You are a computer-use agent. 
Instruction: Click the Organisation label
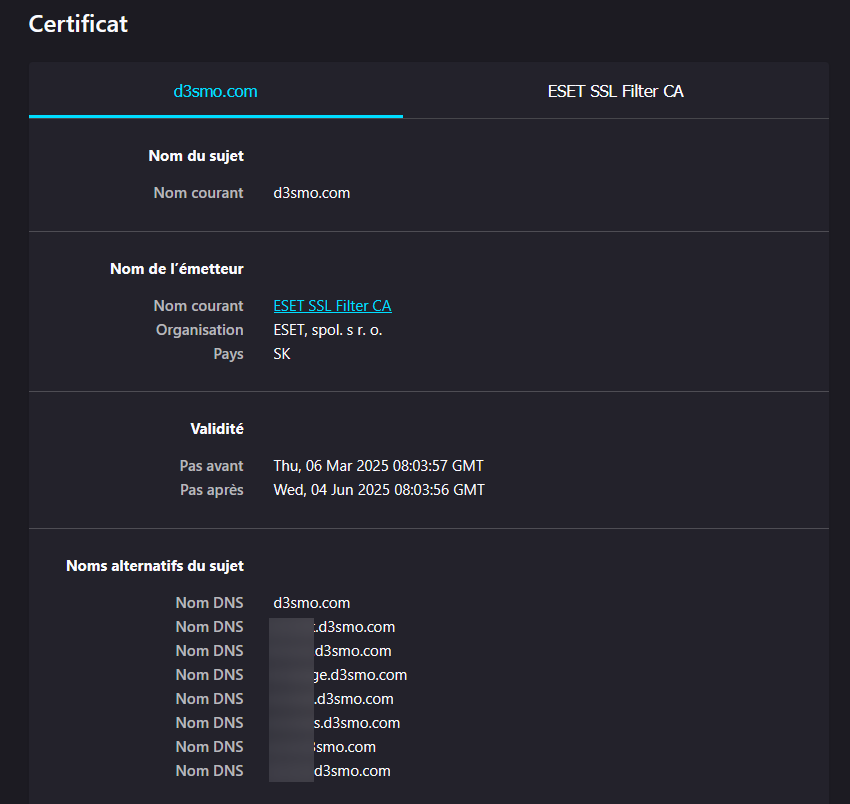[199, 330]
